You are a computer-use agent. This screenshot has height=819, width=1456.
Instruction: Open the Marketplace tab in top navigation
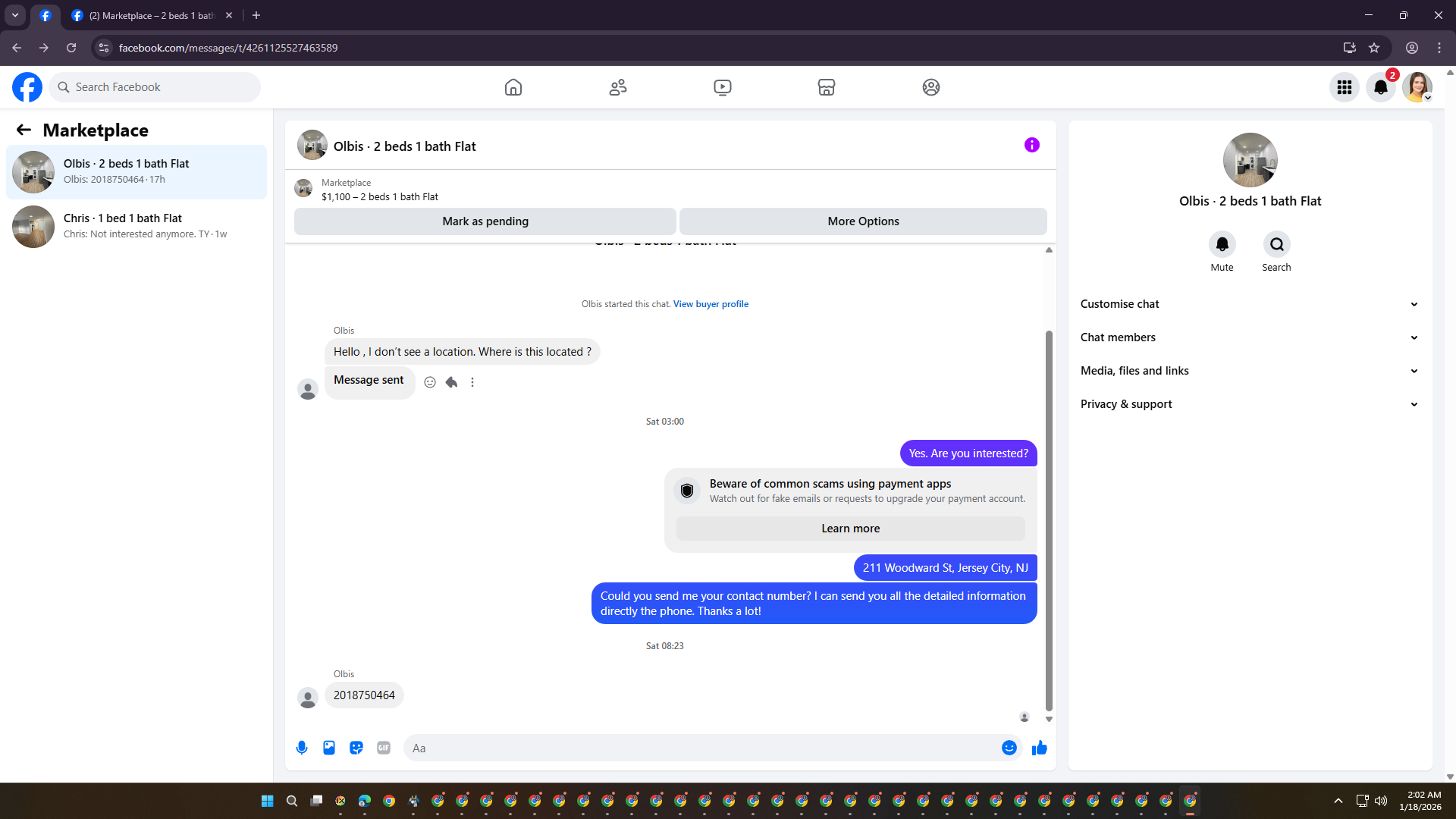click(826, 87)
